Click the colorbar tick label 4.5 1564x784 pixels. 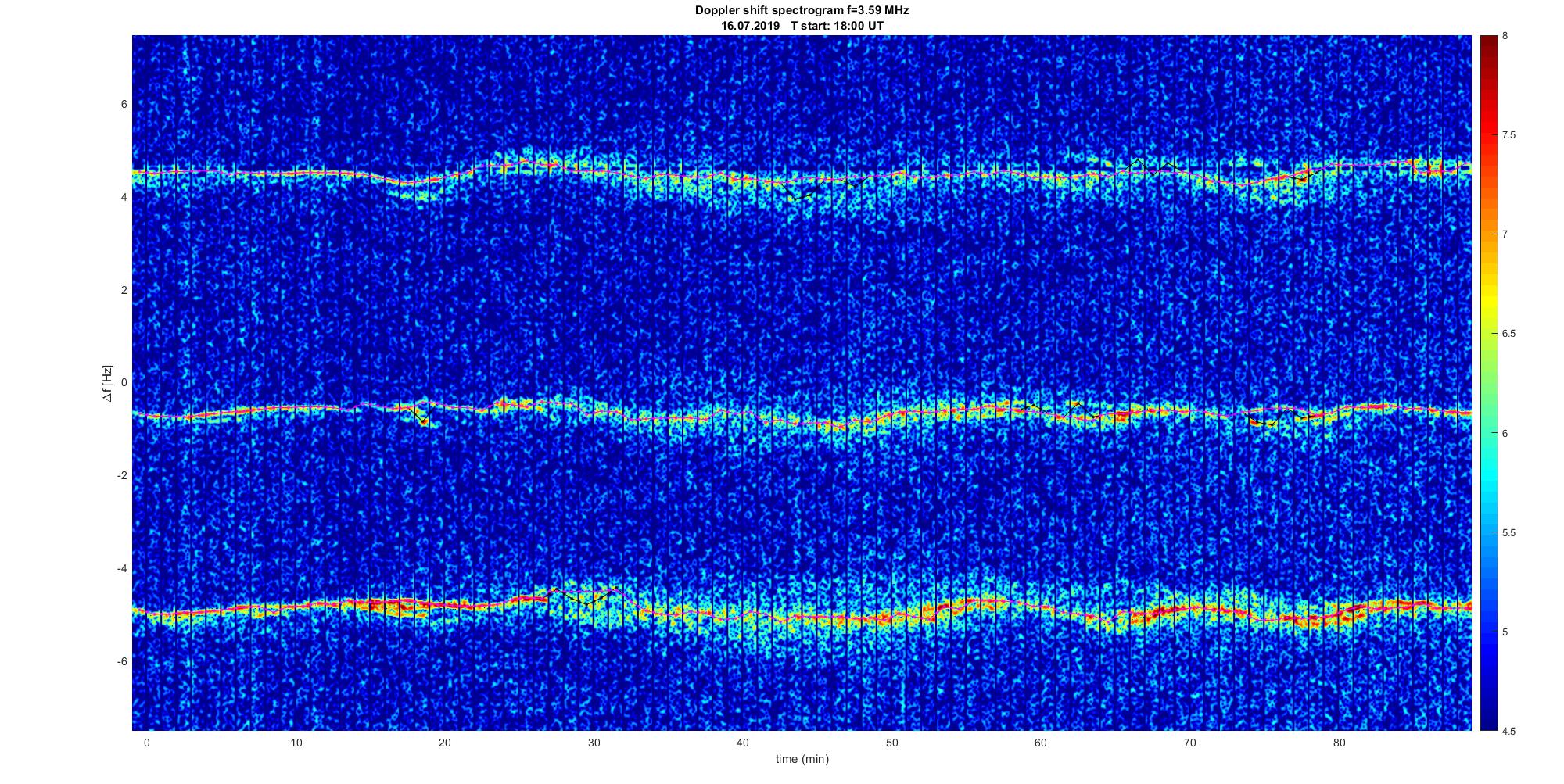tap(1509, 732)
